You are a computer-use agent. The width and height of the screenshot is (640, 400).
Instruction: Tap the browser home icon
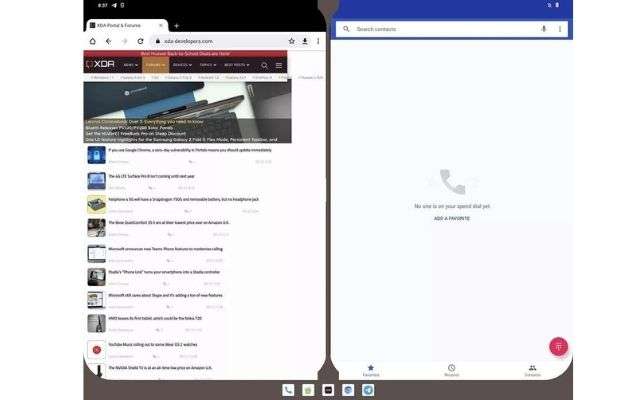tap(93, 41)
